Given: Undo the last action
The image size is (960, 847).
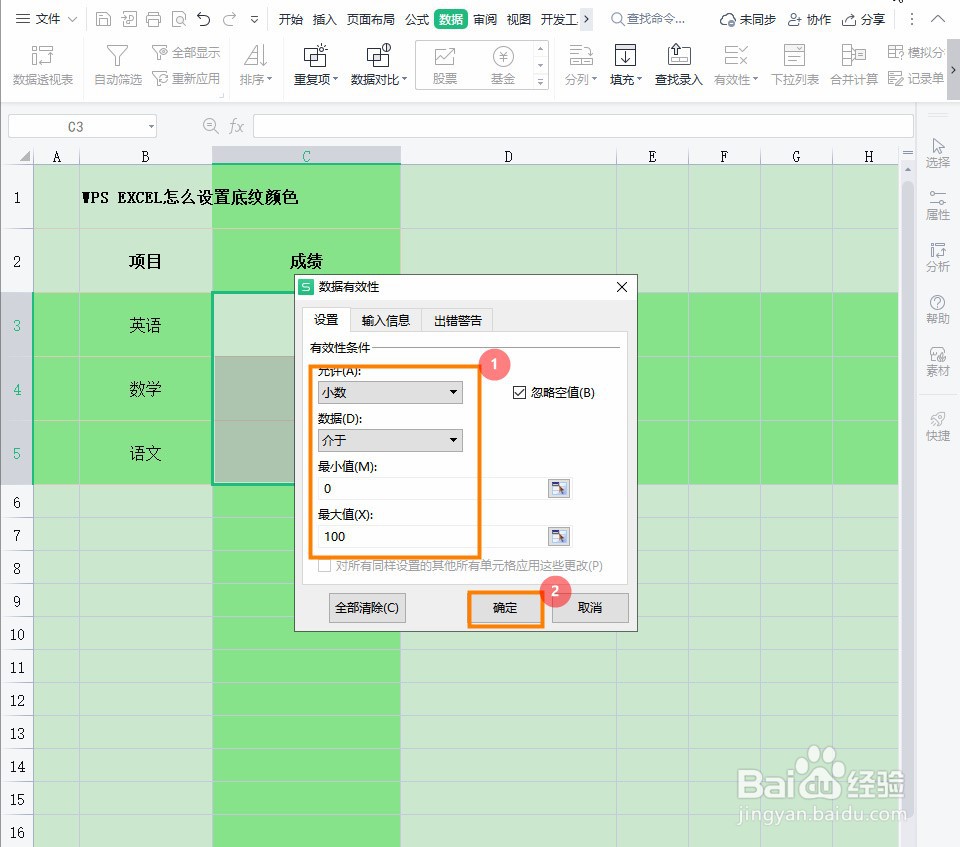Looking at the screenshot, I should [x=204, y=20].
